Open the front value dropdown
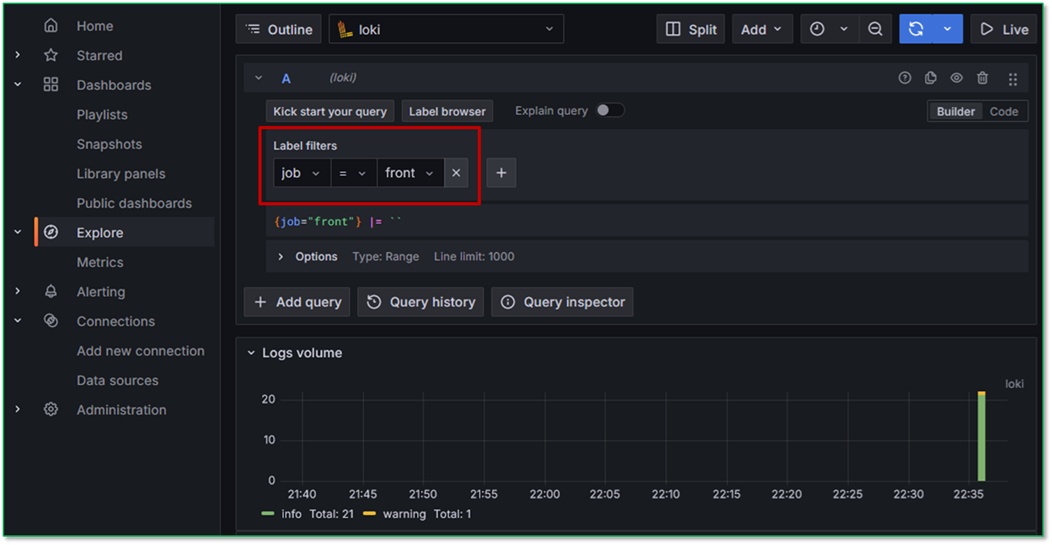The height and width of the screenshot is (545, 1052). [x=410, y=173]
